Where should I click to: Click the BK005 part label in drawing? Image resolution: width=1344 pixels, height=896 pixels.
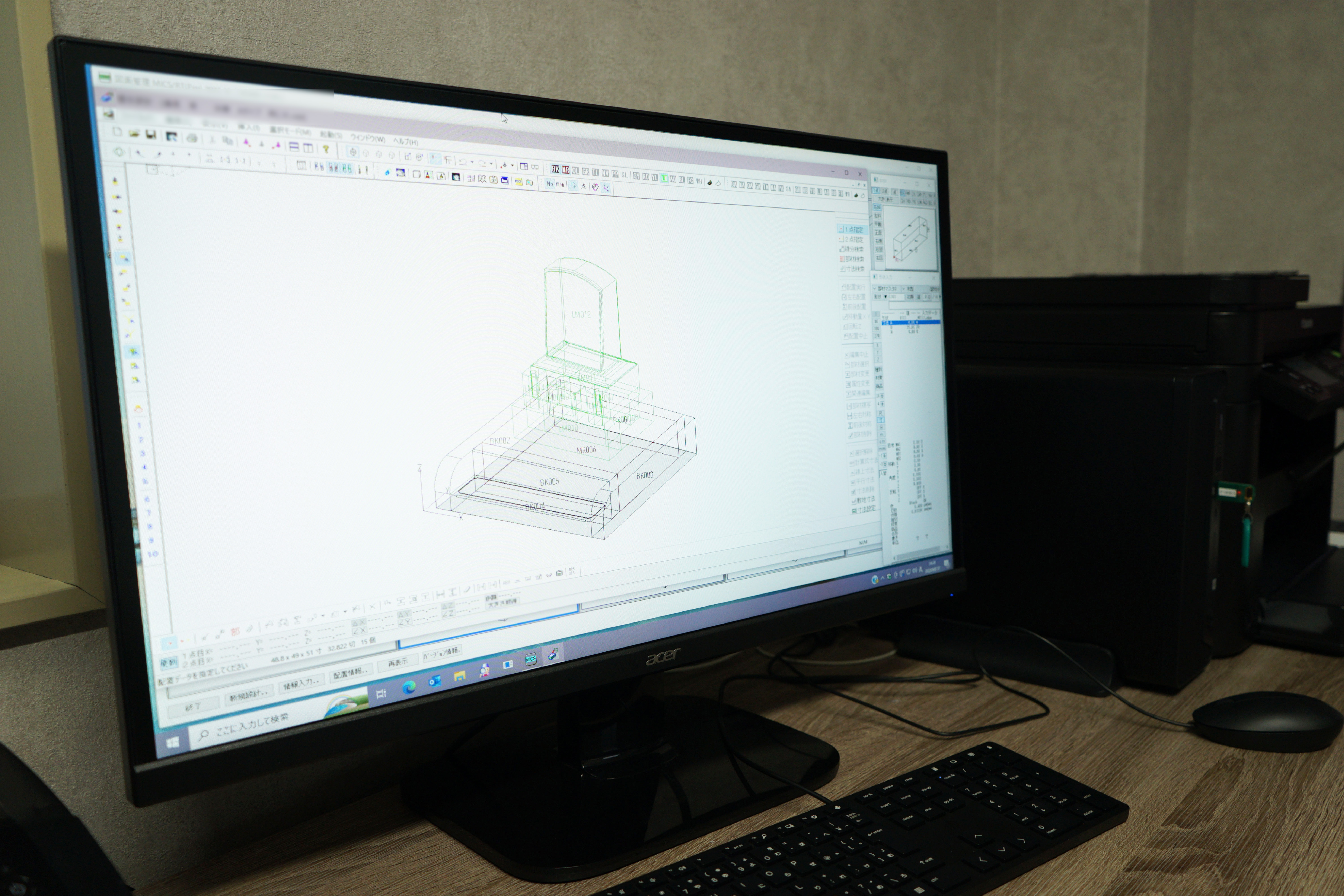pos(549,482)
